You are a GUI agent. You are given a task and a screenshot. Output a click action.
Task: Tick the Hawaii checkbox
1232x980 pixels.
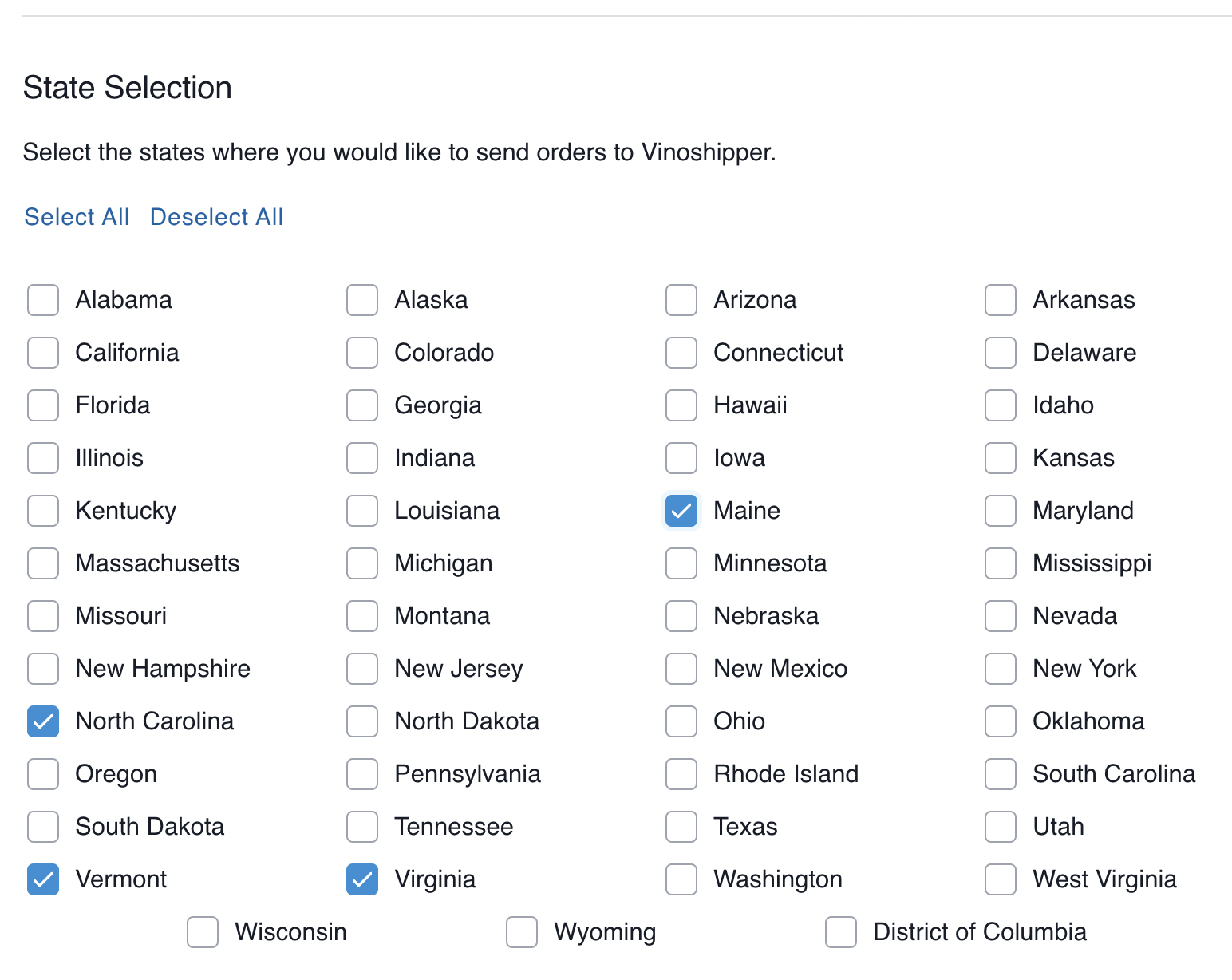pyautogui.click(x=681, y=405)
